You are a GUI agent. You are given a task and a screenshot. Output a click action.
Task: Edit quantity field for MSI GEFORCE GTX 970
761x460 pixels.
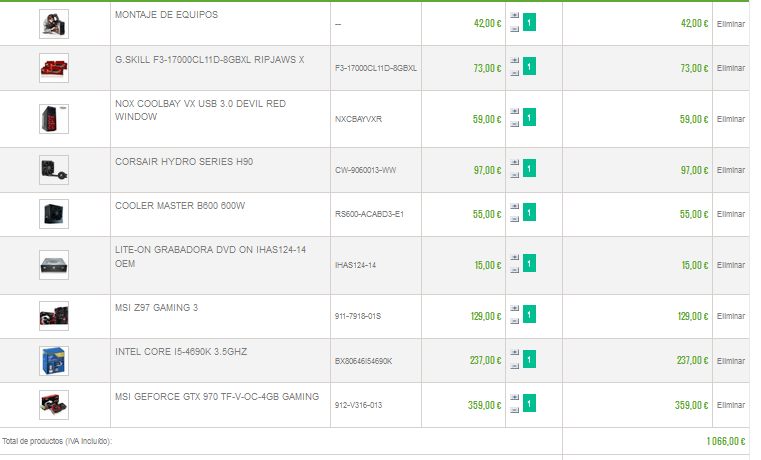tap(529, 404)
